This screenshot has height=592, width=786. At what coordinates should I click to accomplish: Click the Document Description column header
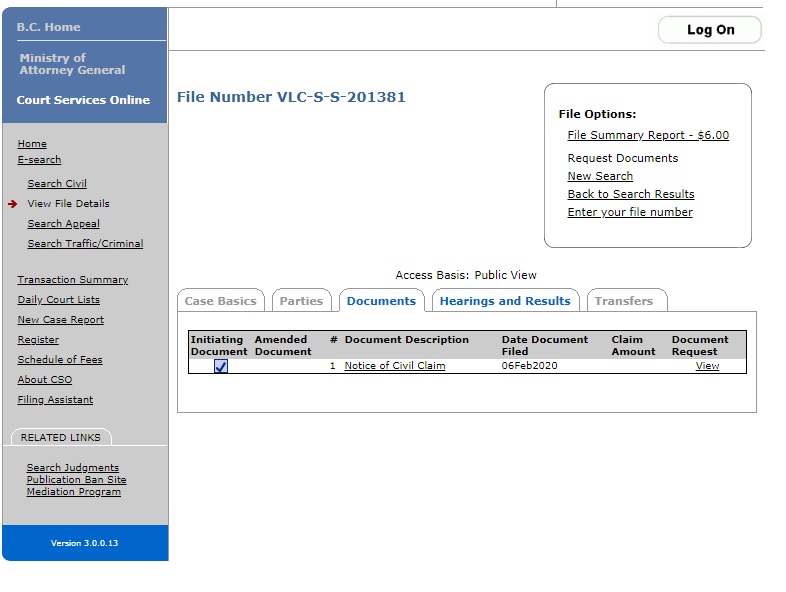407,340
